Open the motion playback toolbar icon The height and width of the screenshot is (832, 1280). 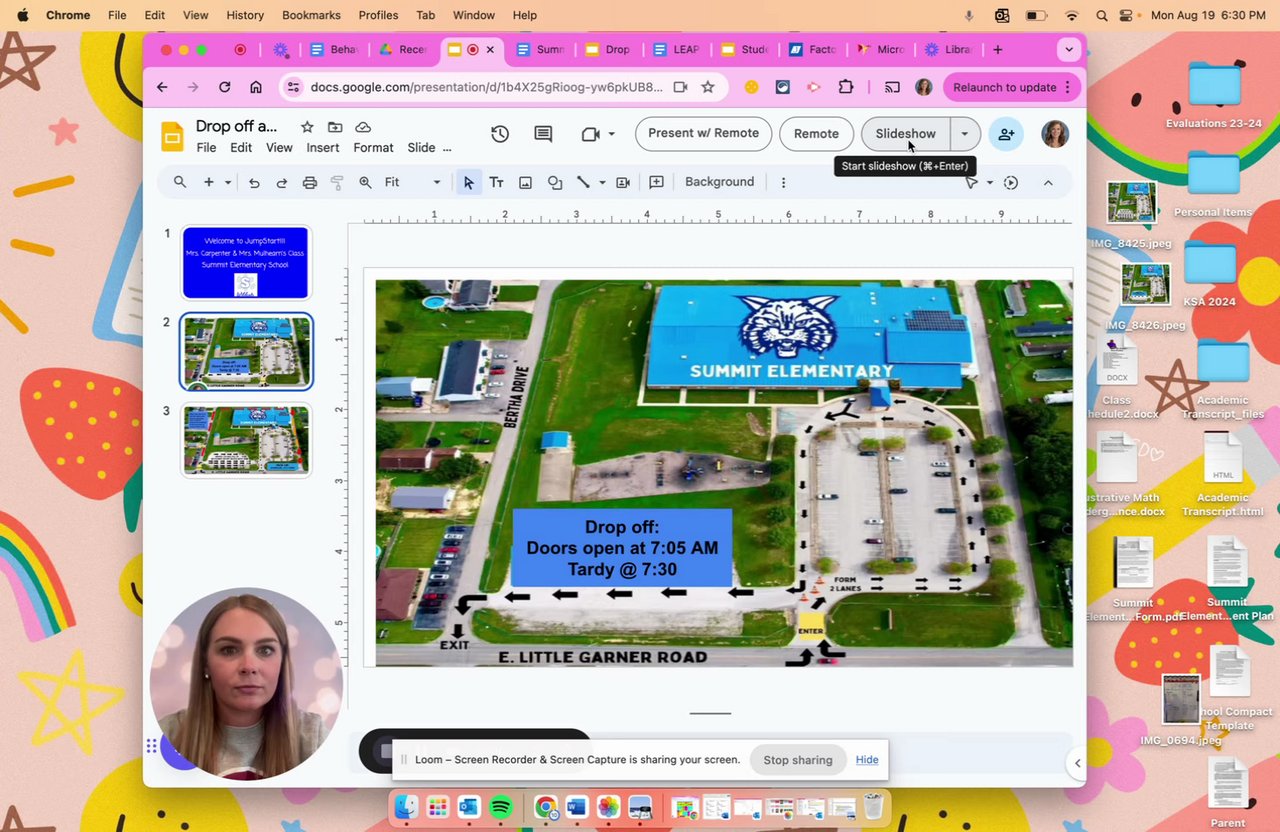point(1011,183)
